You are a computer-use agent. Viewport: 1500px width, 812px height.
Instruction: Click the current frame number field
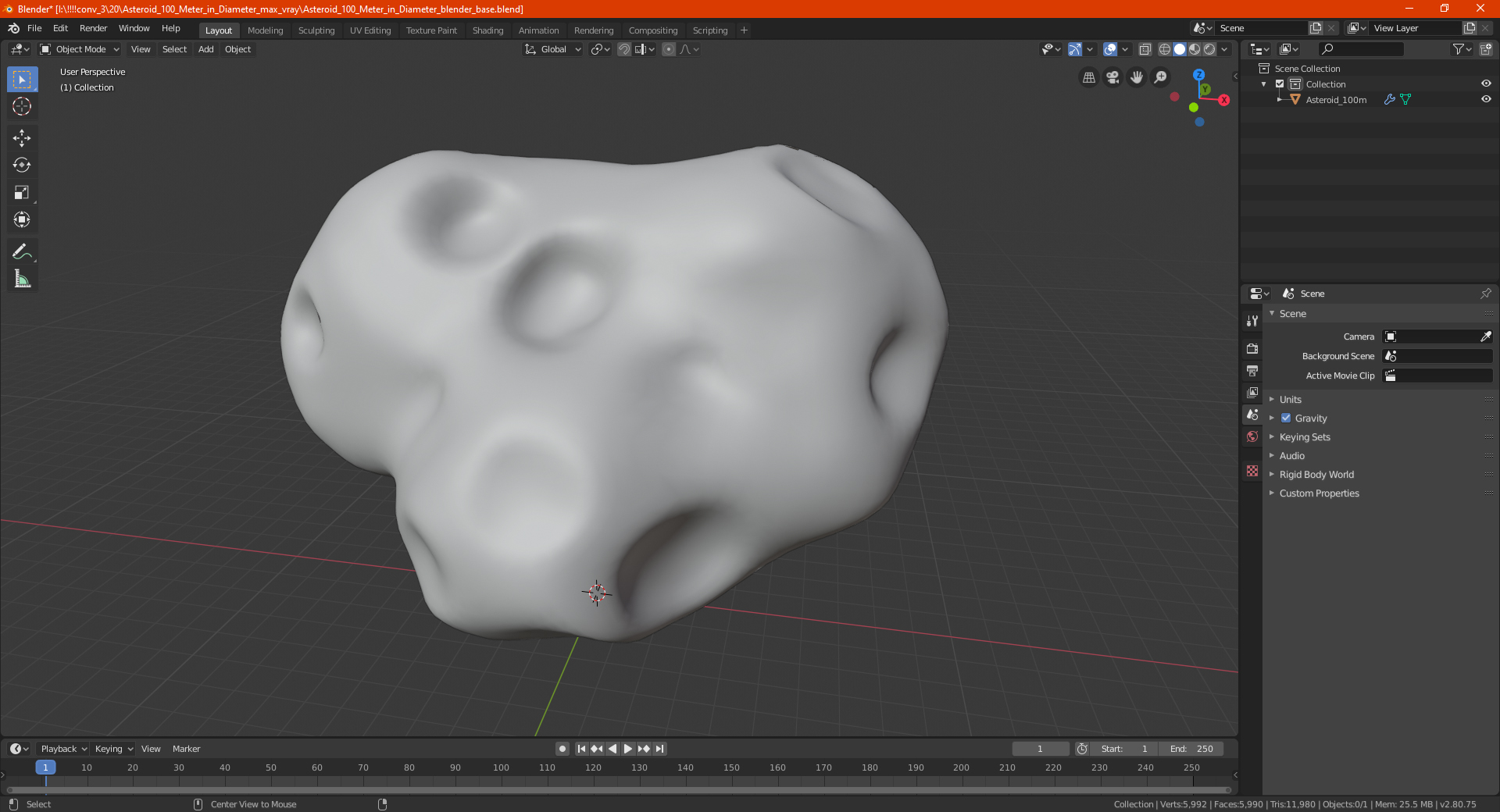1040,749
